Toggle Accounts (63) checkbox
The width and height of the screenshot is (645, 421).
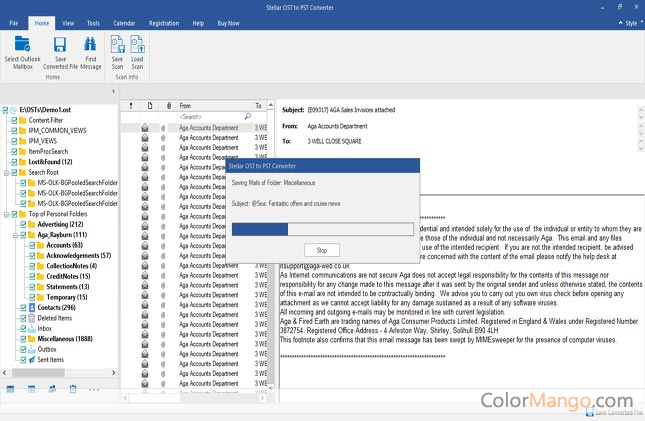click(32, 245)
